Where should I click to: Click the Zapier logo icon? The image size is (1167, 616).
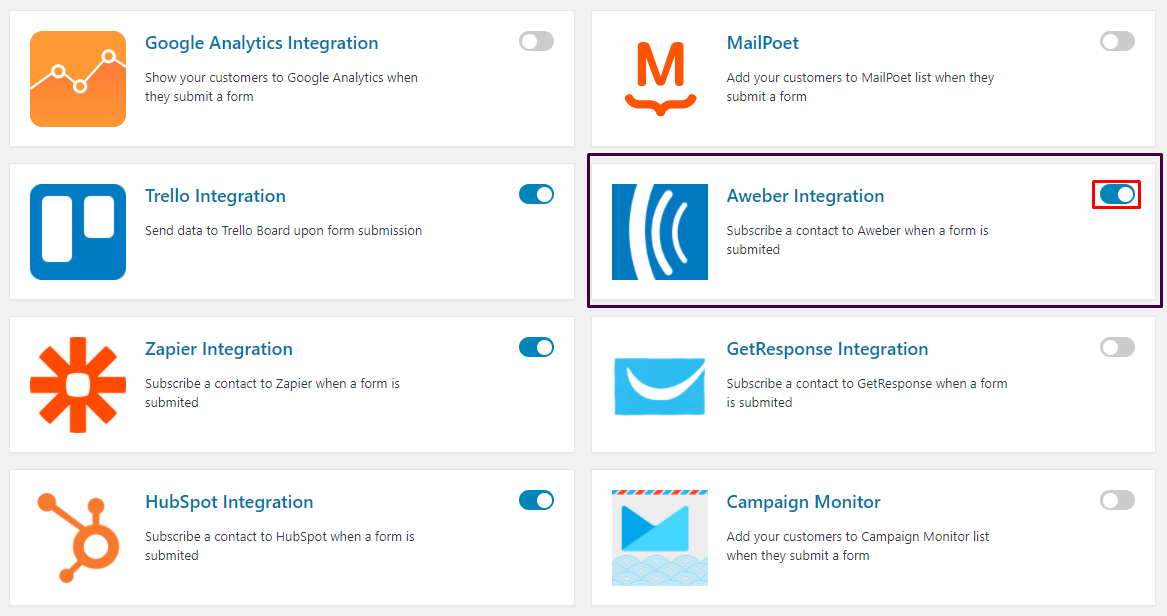(x=78, y=385)
